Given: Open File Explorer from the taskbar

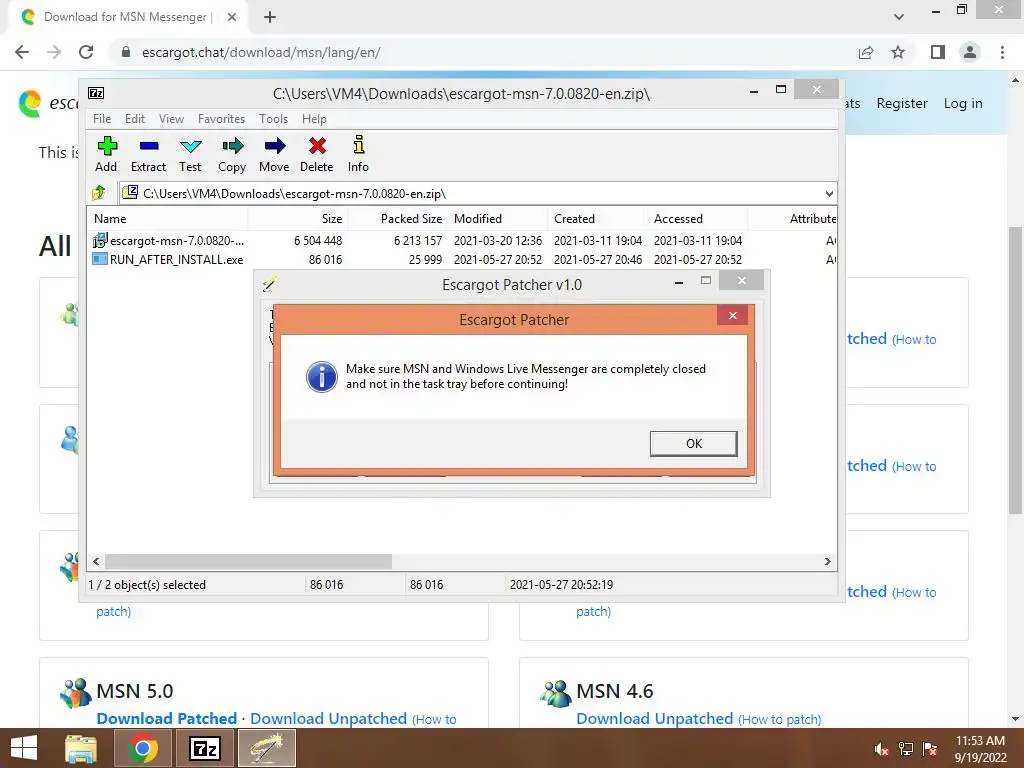Looking at the screenshot, I should (81, 748).
